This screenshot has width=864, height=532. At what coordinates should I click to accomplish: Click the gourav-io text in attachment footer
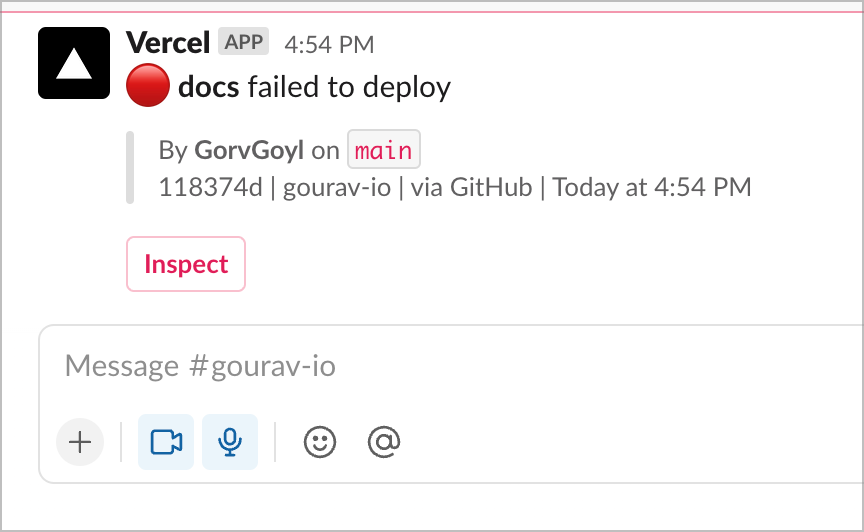[337, 187]
